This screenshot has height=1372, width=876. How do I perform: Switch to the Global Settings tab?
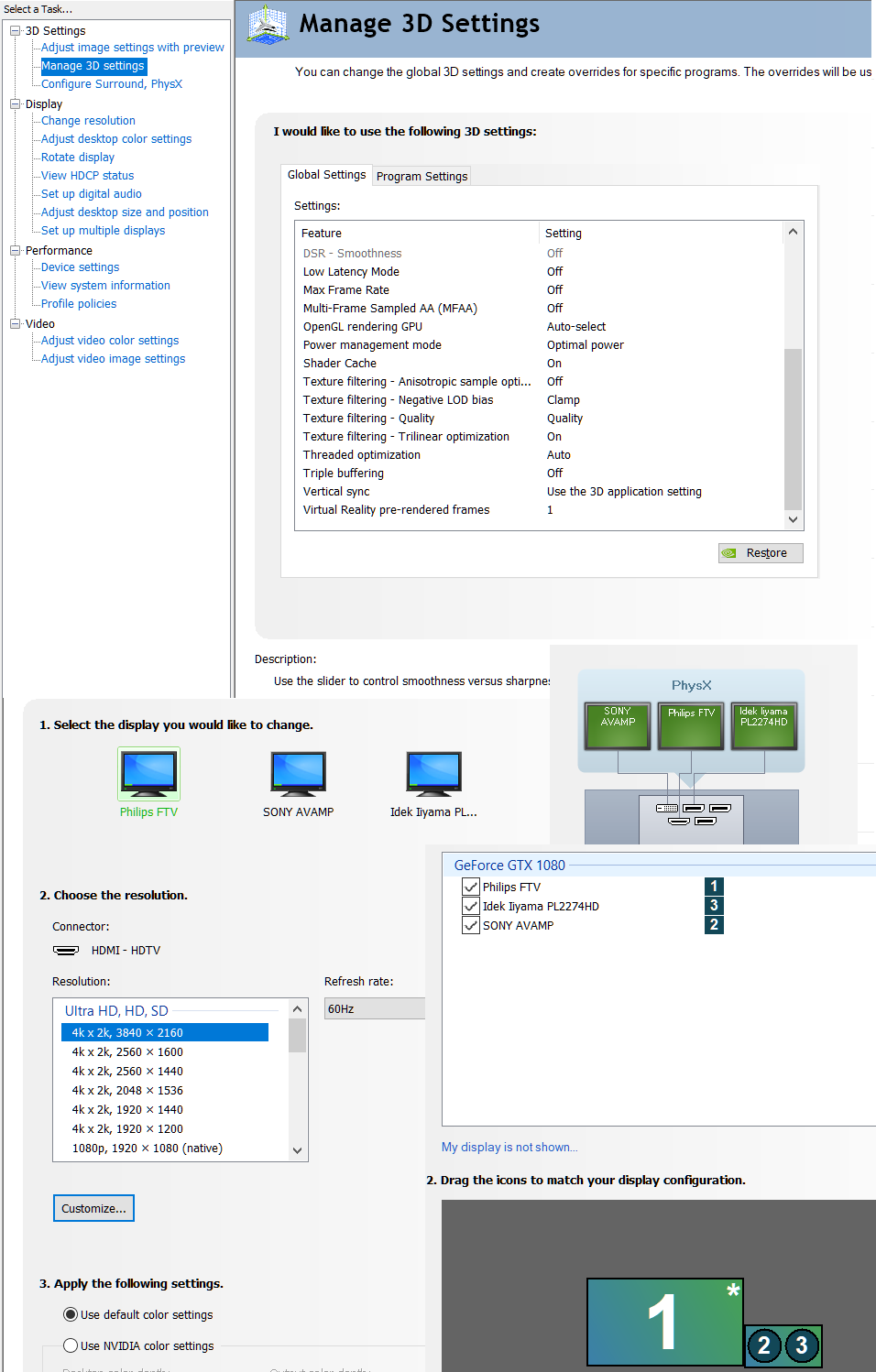pos(326,175)
